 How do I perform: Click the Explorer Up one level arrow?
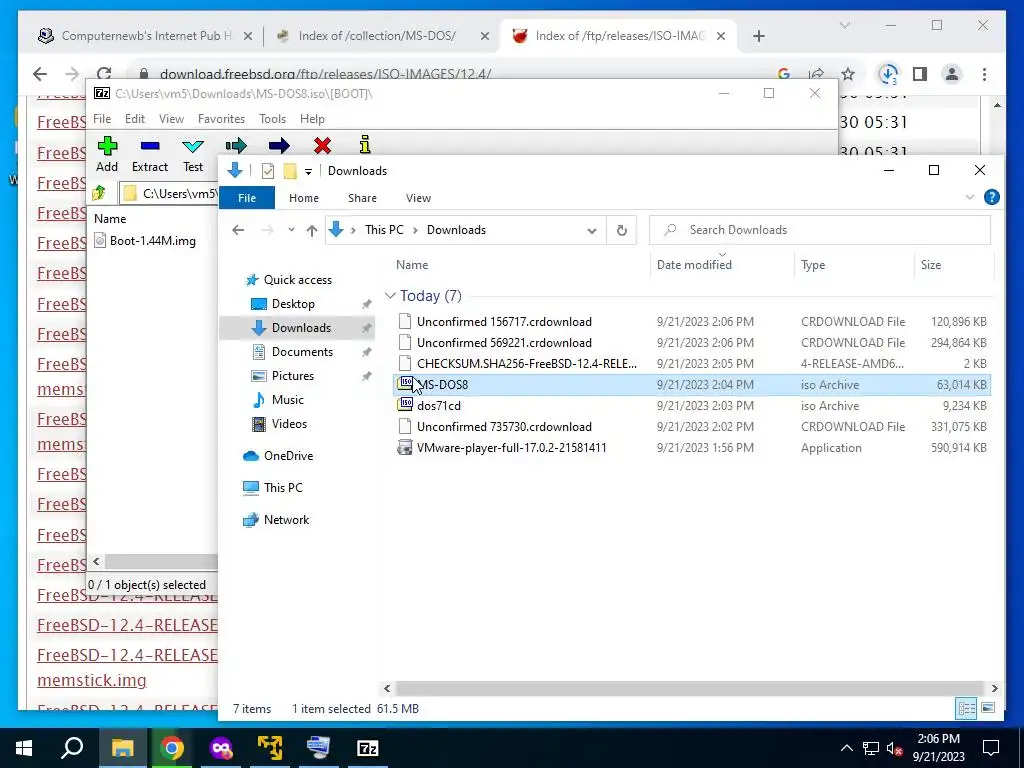(x=312, y=230)
